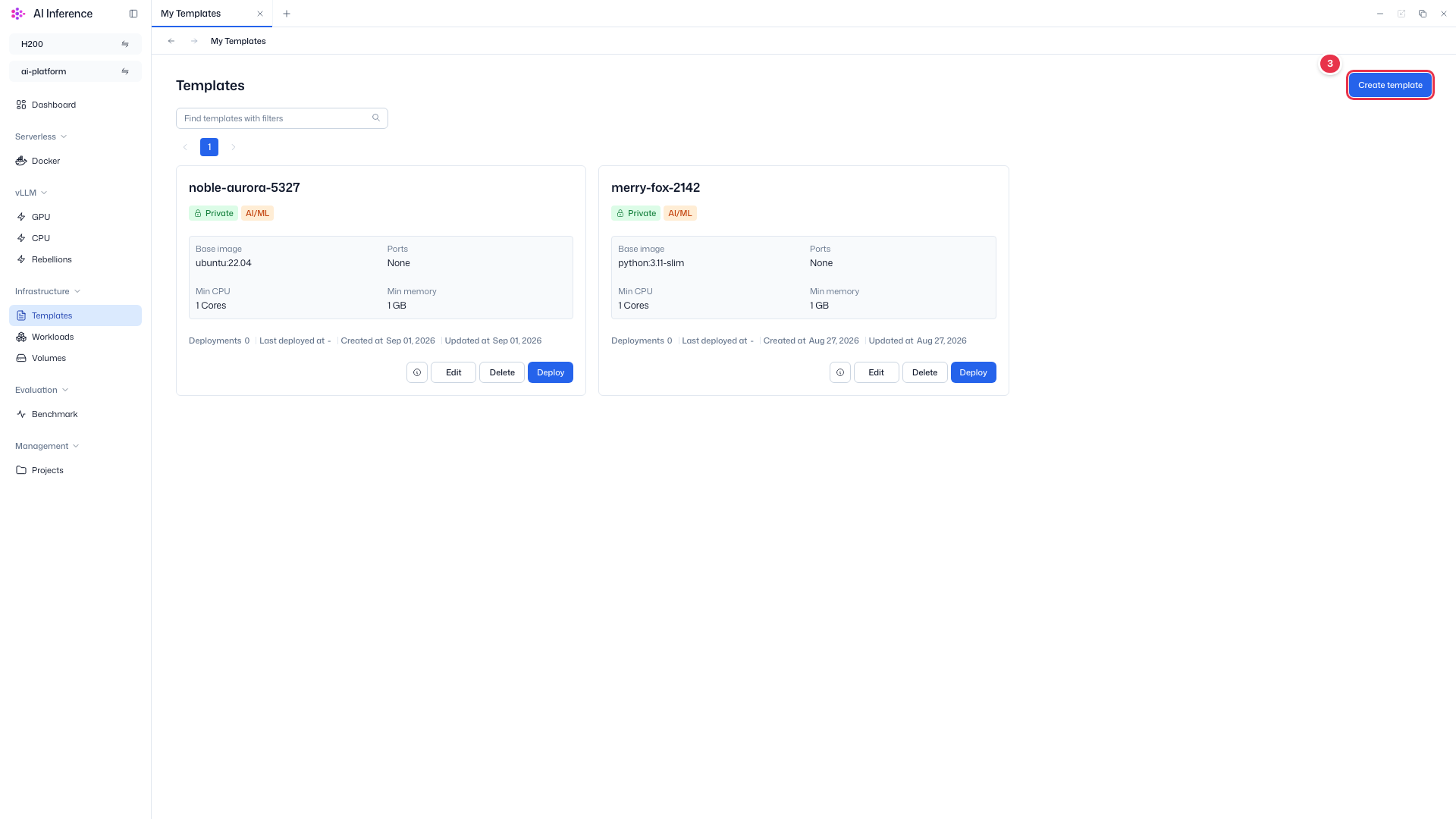Image resolution: width=1456 pixels, height=819 pixels.
Task: Select the My Templates tab
Action: click(x=212, y=14)
